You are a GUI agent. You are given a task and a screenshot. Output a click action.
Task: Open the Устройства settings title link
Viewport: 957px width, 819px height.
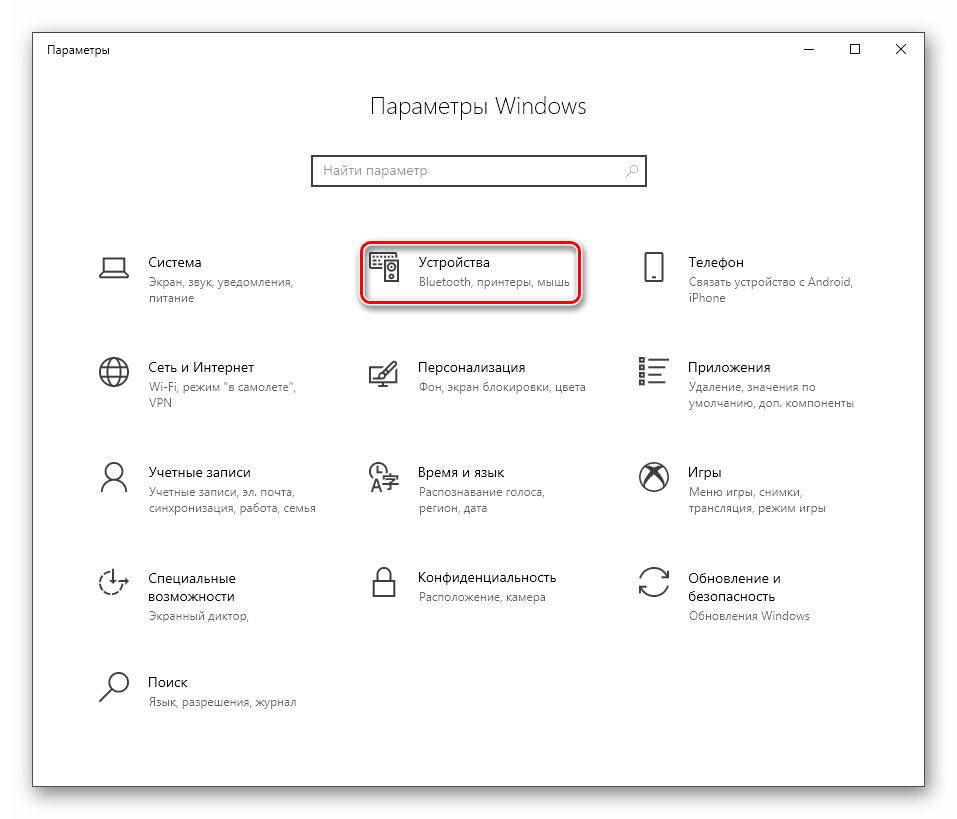point(454,262)
